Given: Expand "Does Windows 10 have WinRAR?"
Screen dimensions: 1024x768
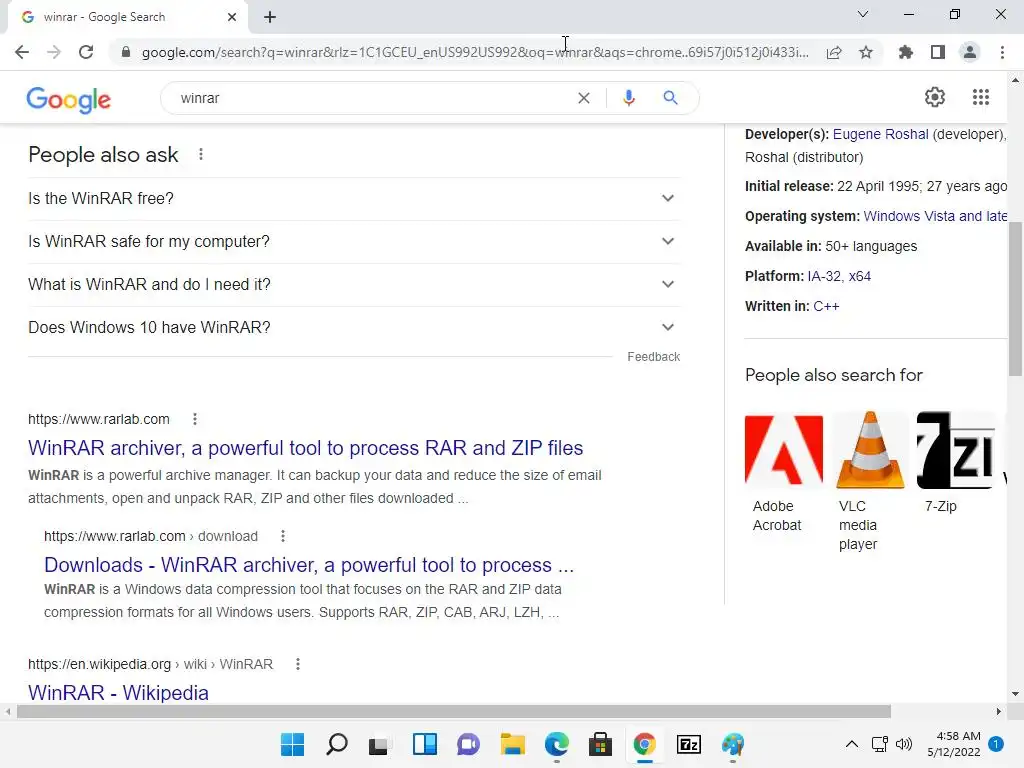Looking at the screenshot, I should click(x=354, y=328).
